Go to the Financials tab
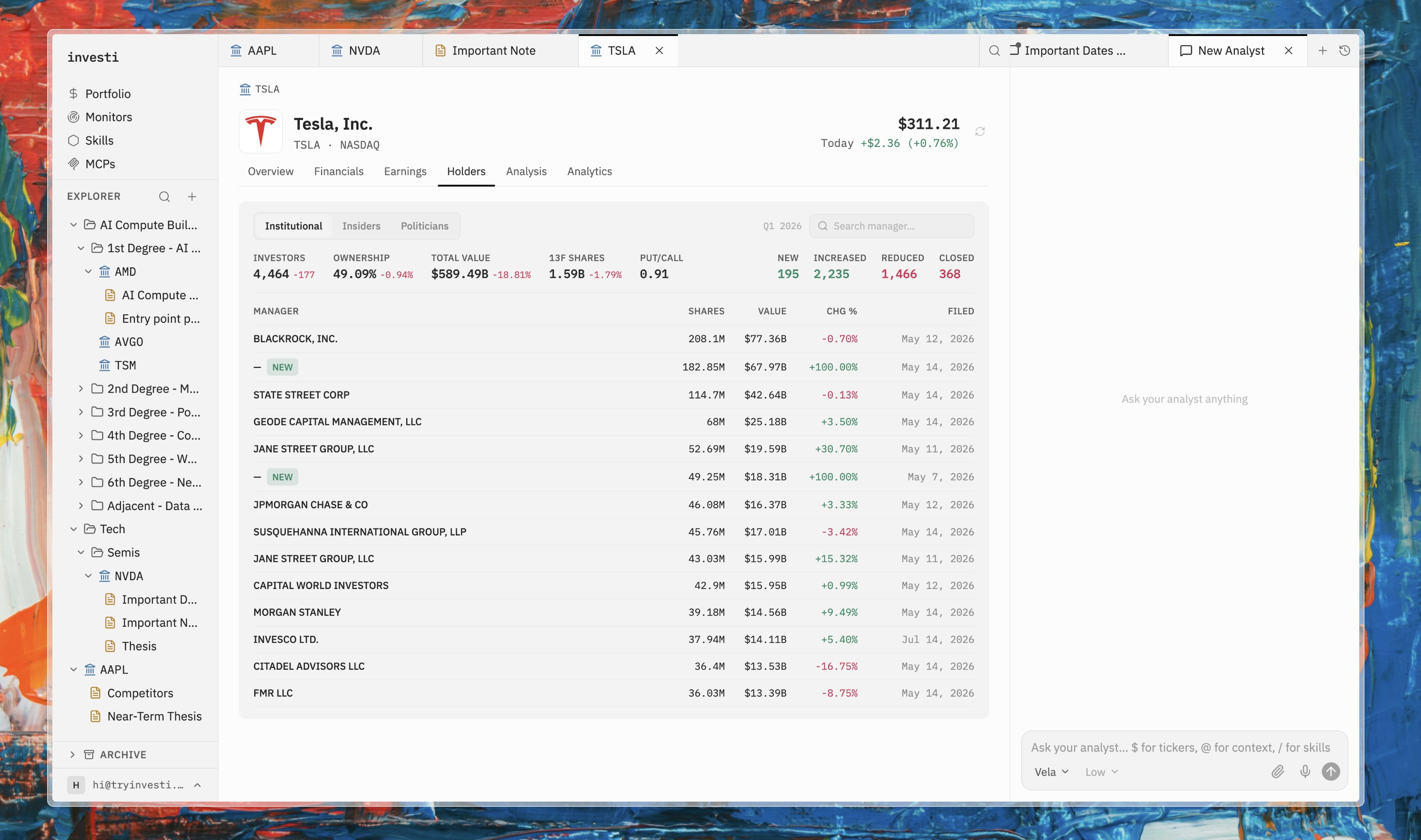The image size is (1421, 840). tap(339, 171)
